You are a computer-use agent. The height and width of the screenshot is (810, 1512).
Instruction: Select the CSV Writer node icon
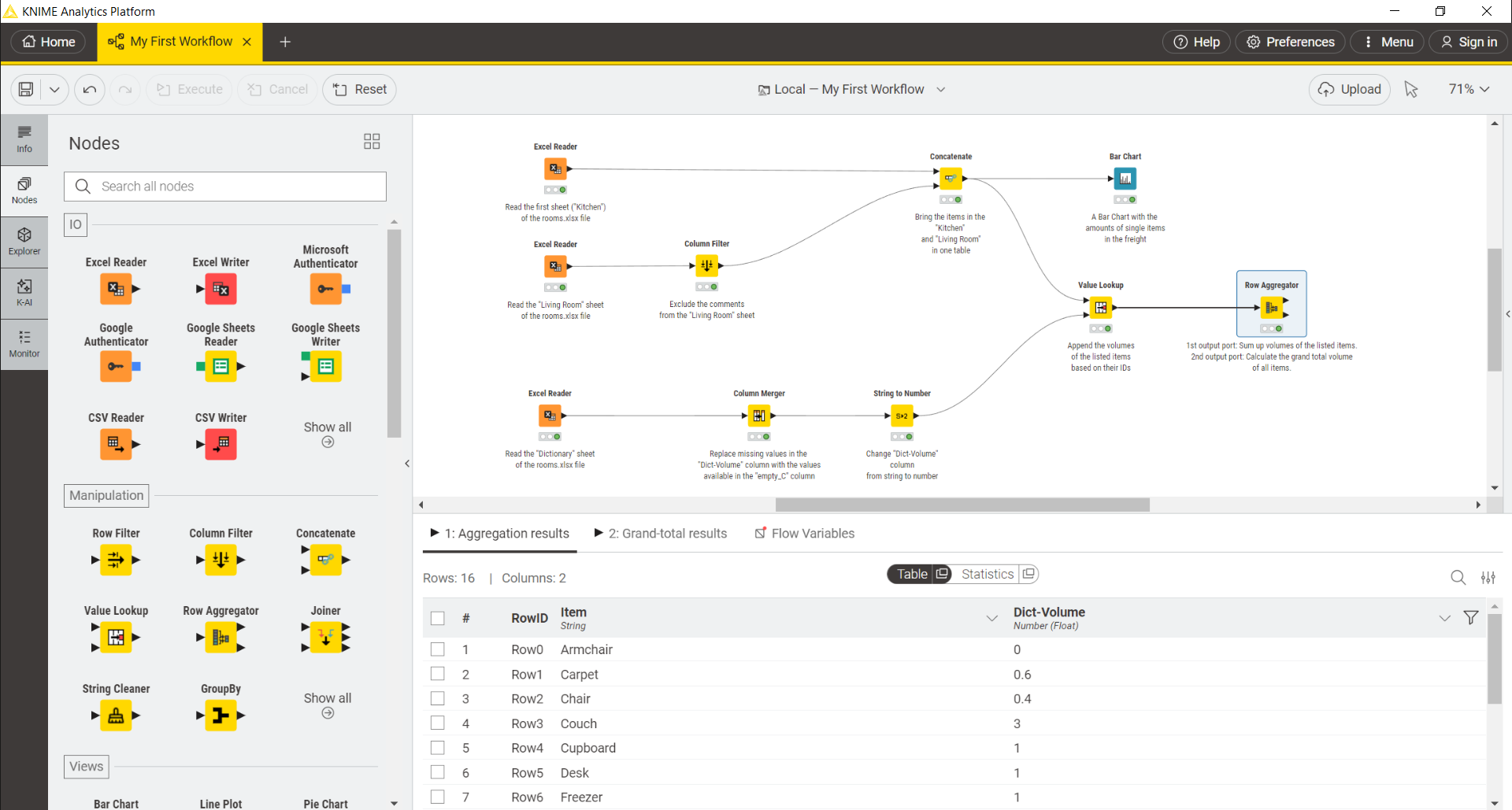pyautogui.click(x=220, y=444)
